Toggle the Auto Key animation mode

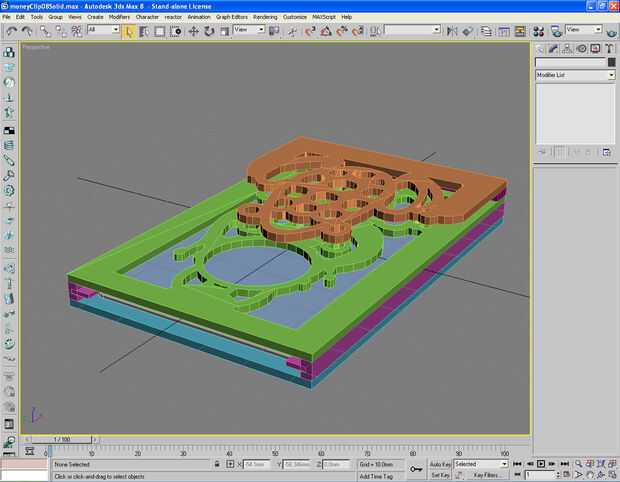440,464
